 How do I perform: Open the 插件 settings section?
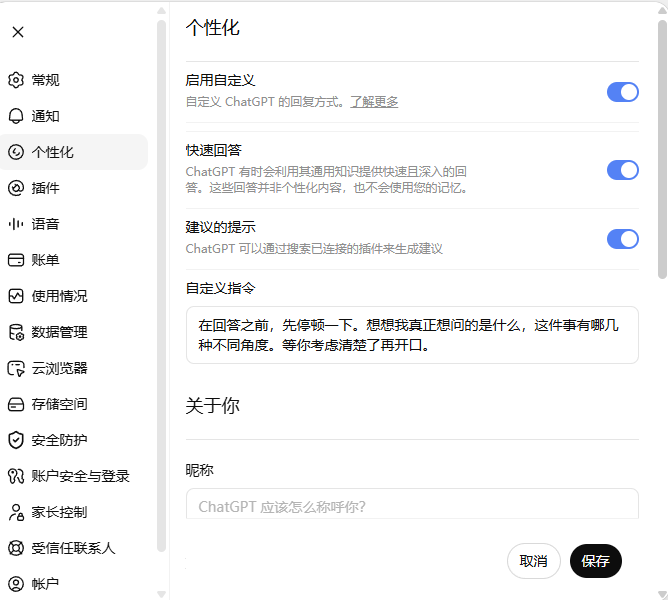[74, 188]
